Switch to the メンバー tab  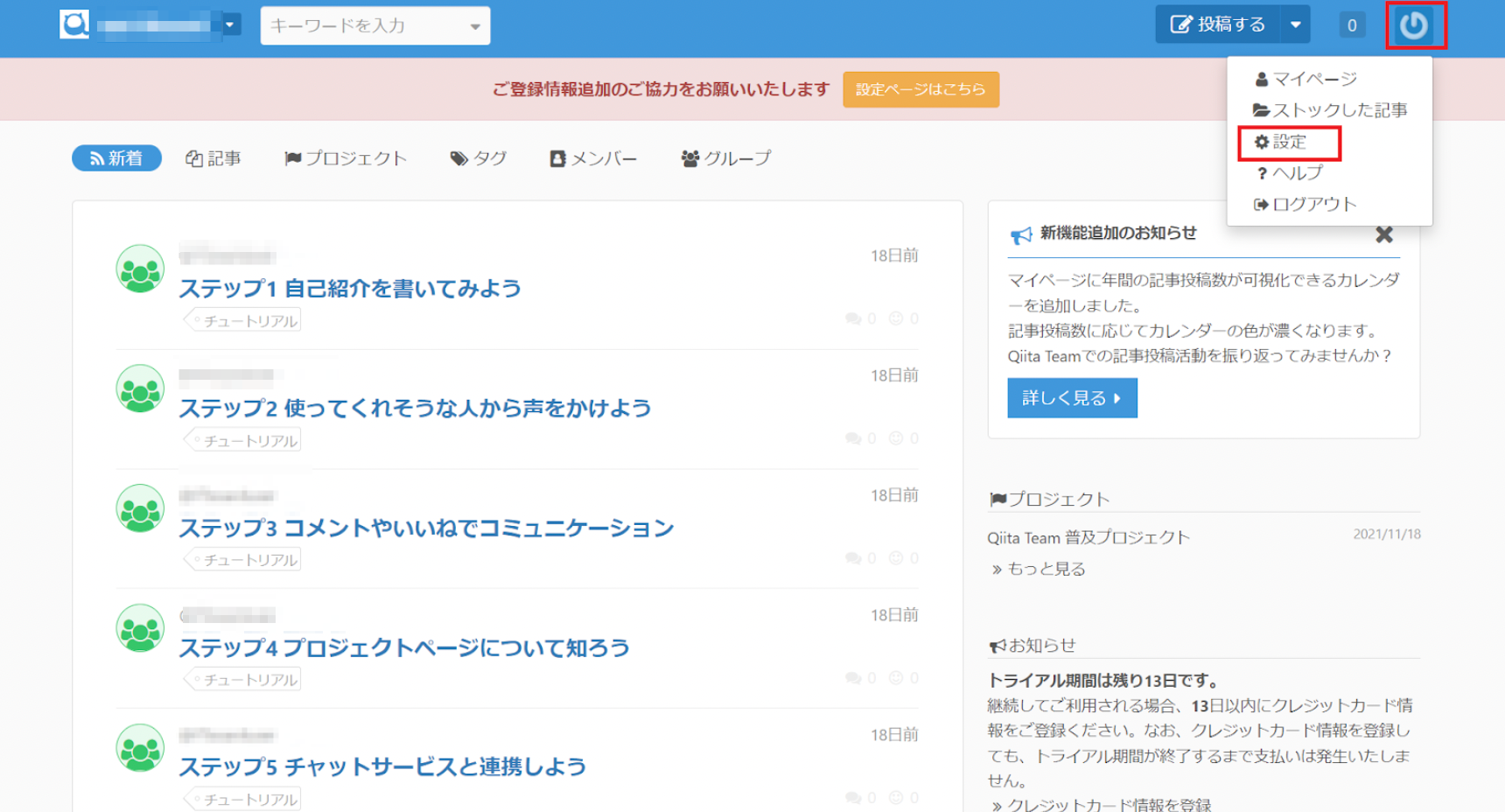coord(593,158)
